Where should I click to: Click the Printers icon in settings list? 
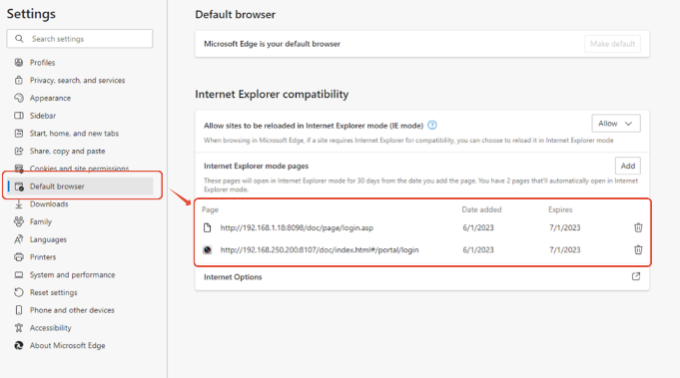19,257
